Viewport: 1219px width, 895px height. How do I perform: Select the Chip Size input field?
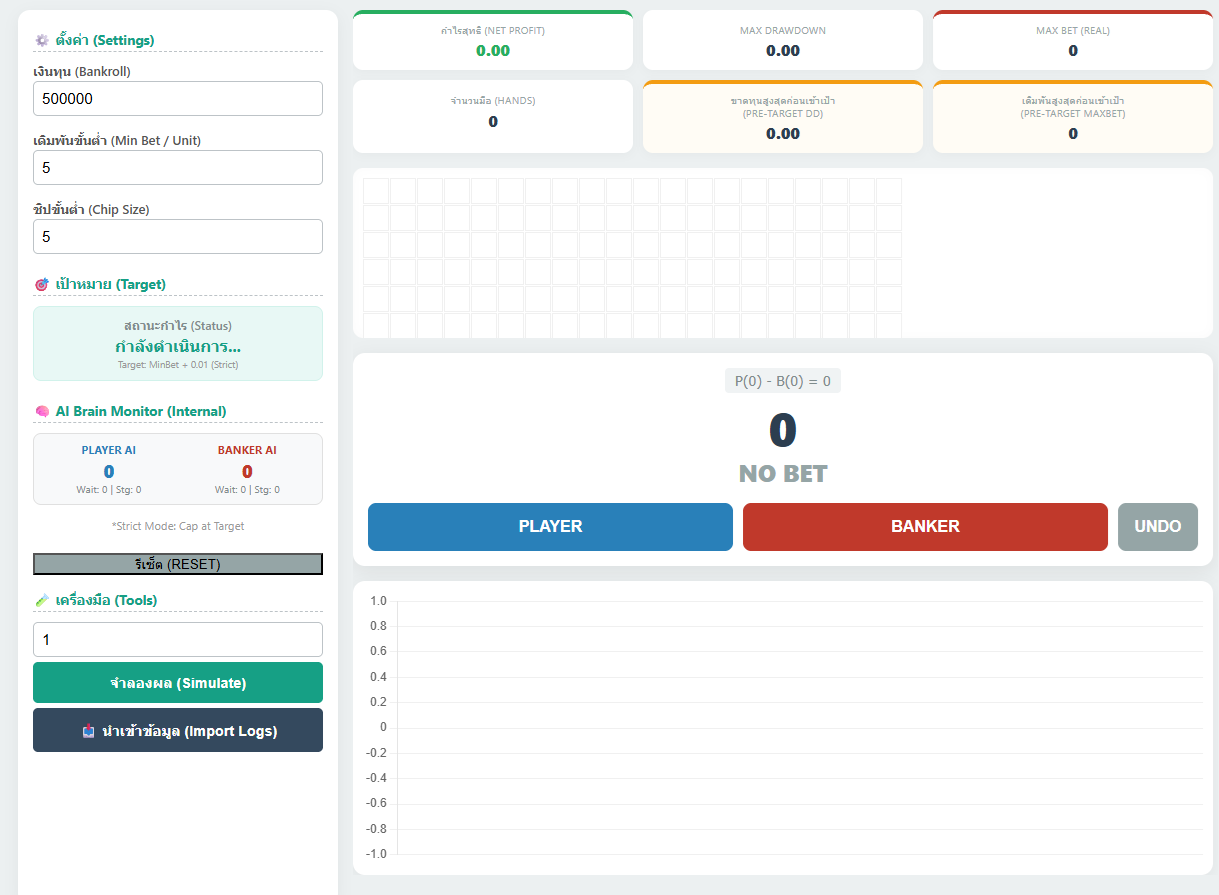[178, 237]
